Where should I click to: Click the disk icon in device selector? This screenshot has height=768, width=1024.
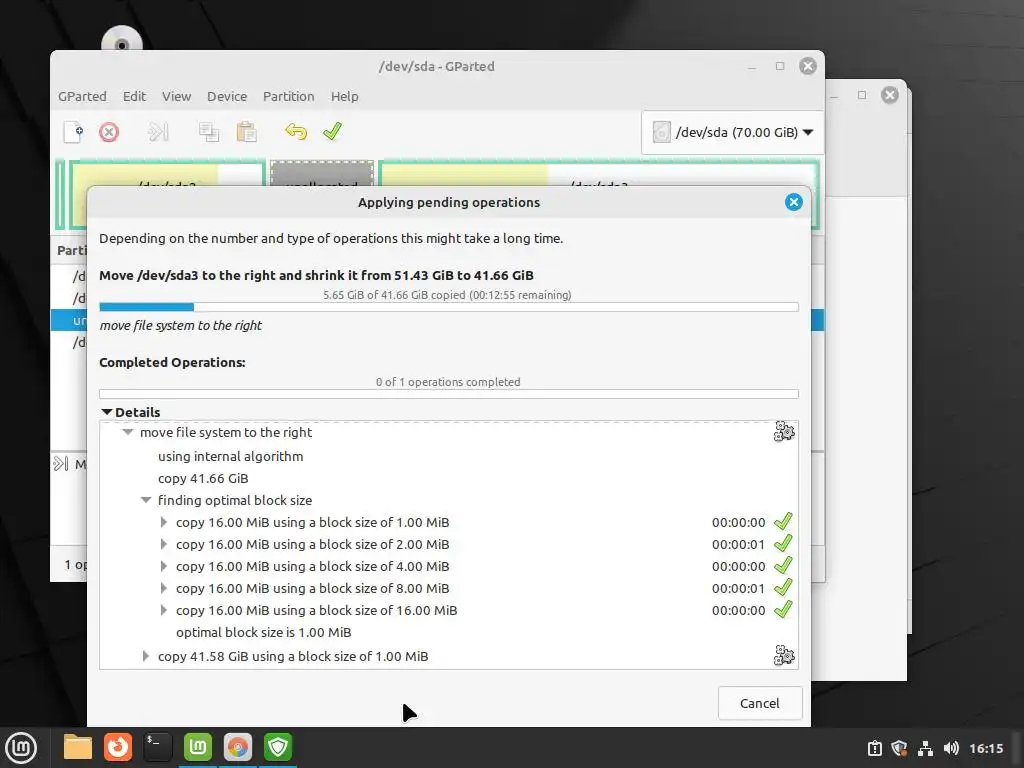pyautogui.click(x=662, y=132)
